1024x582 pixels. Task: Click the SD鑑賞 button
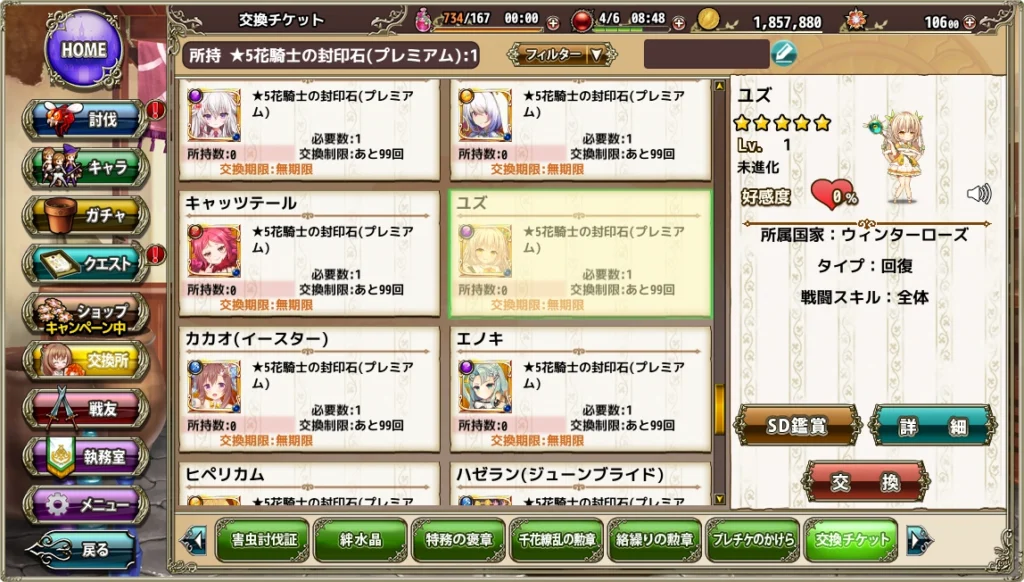797,426
